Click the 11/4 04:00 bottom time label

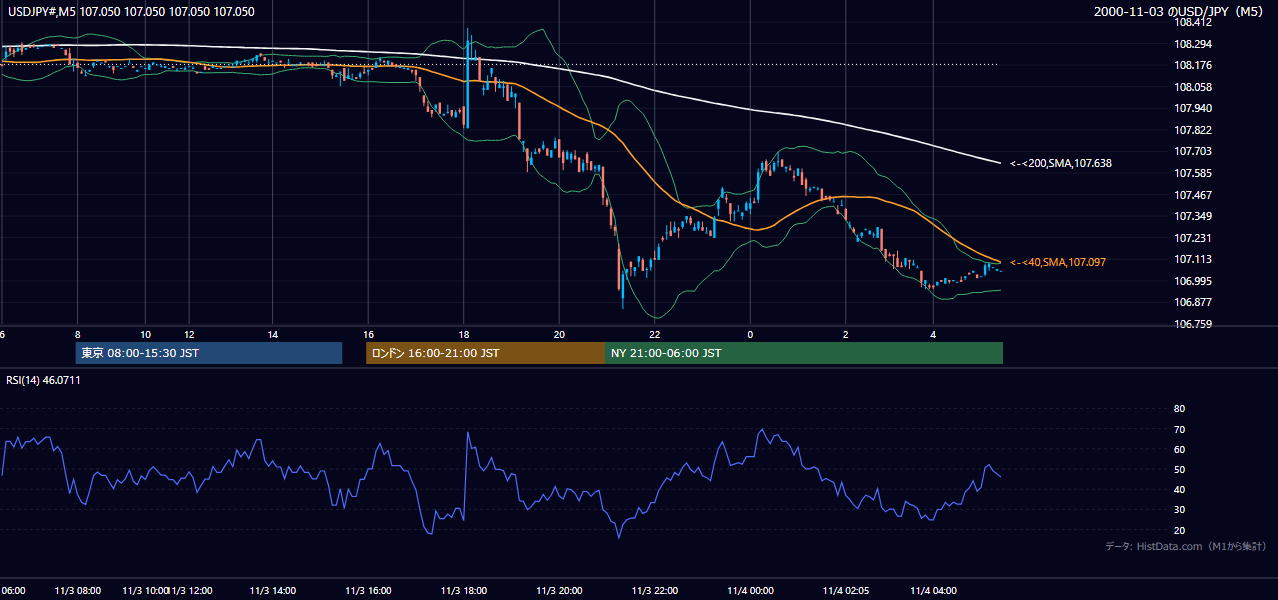click(x=933, y=591)
